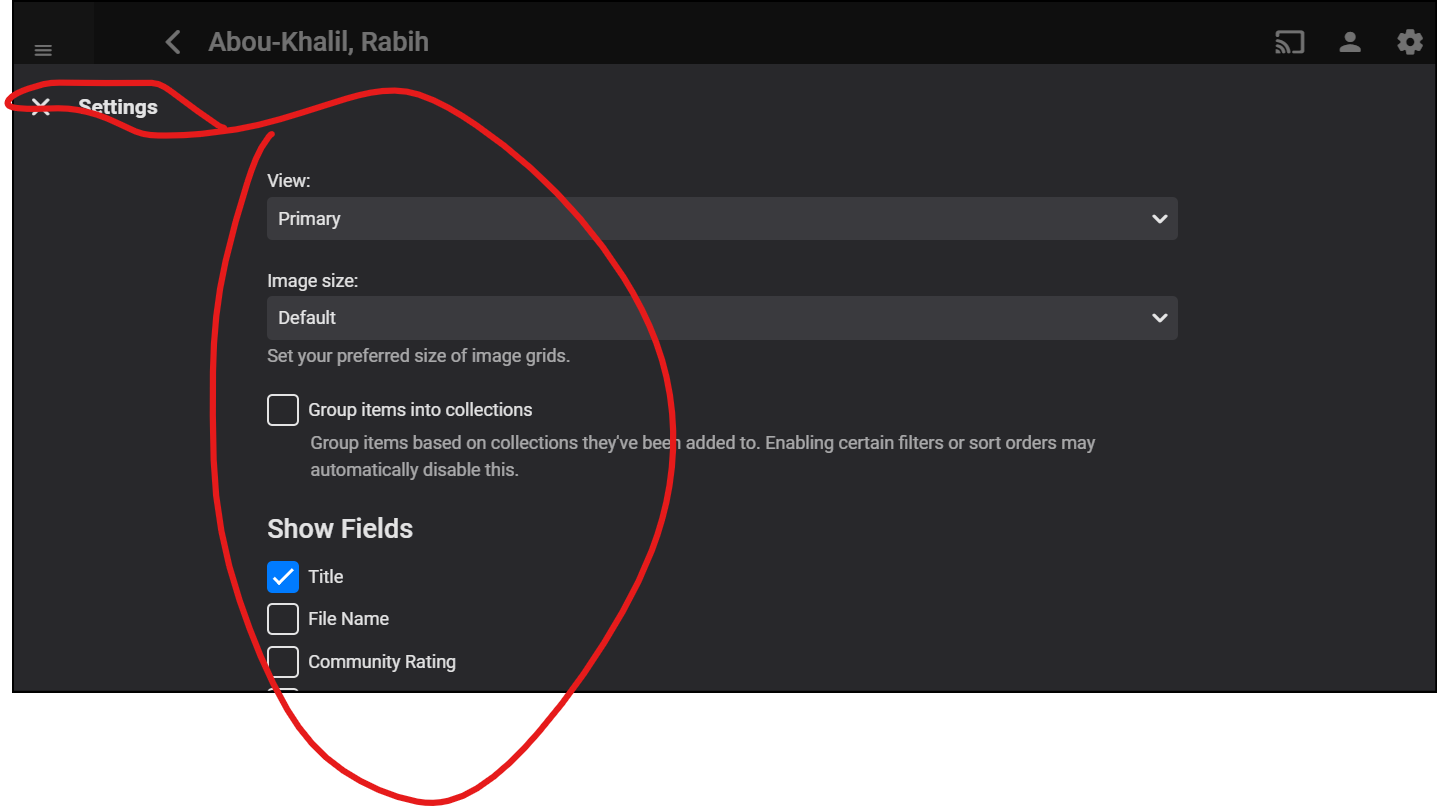Click the 'Abou-Khalil, Rabih' page title
The image size is (1437, 809).
pos(318,42)
